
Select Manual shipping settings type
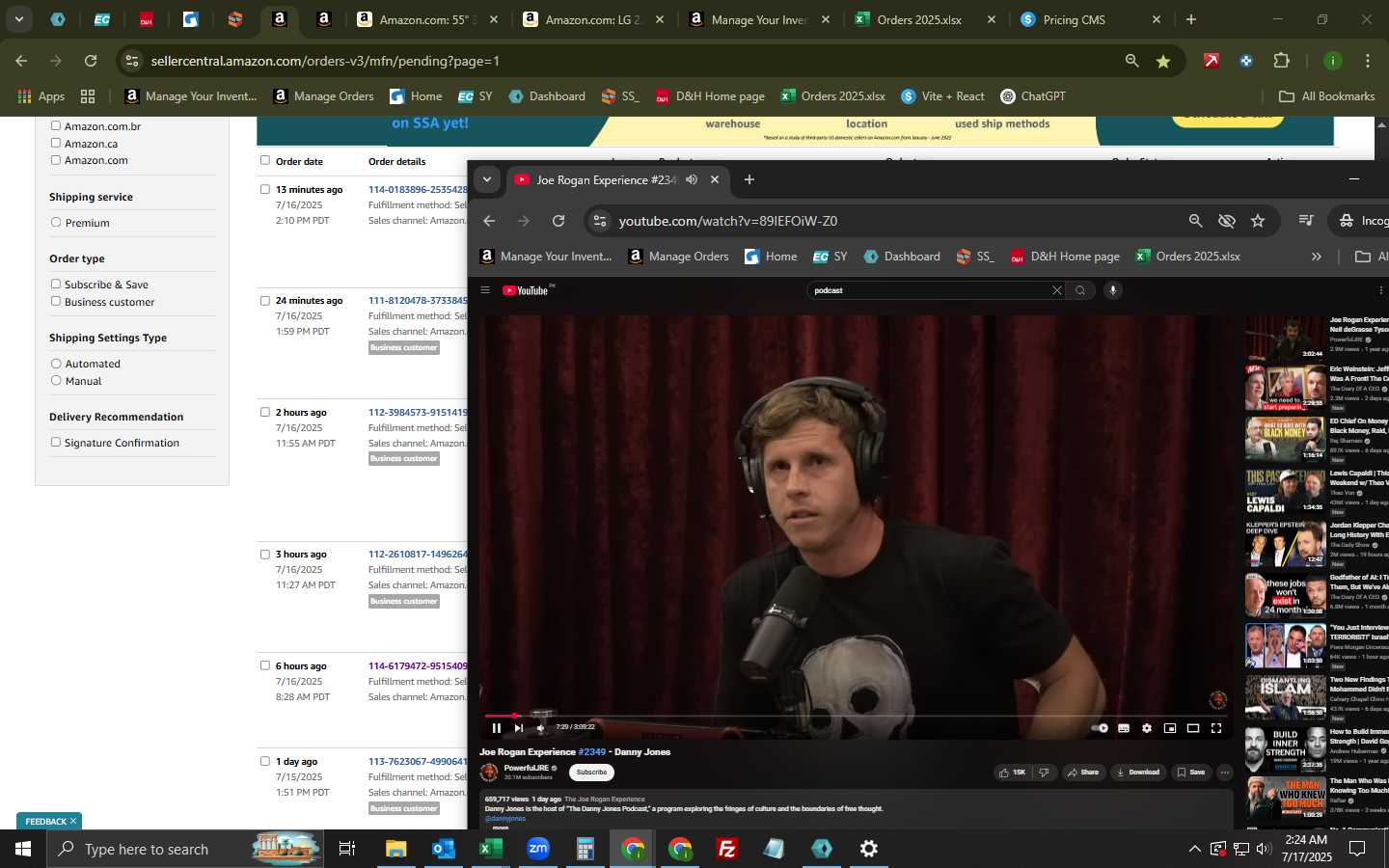[56, 381]
